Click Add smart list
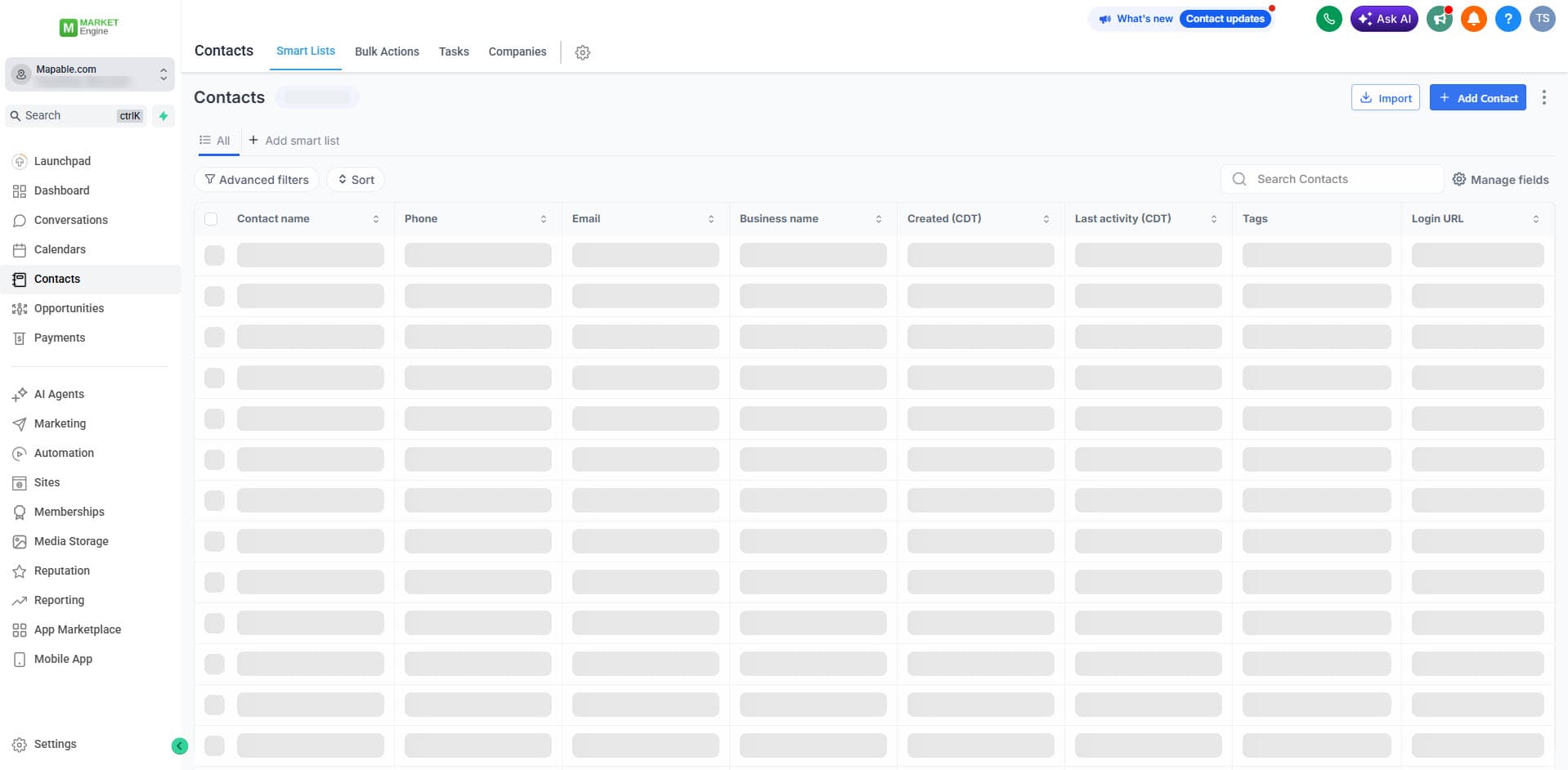The image size is (1568, 770). point(294,141)
